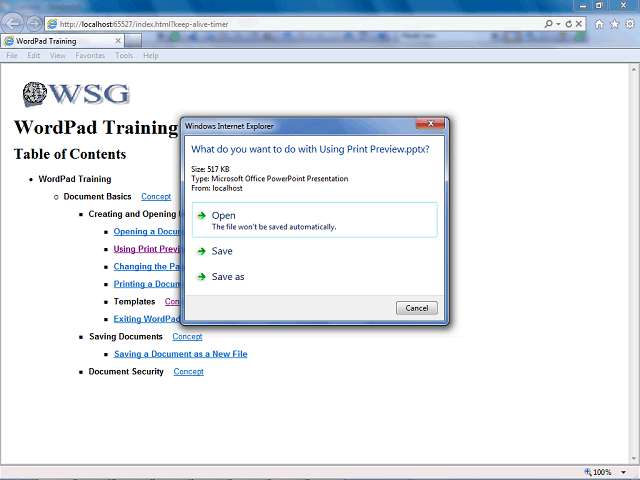Viewport: 640px width, 480px height.
Task: Choose Save in the download dialog
Action: [315, 251]
